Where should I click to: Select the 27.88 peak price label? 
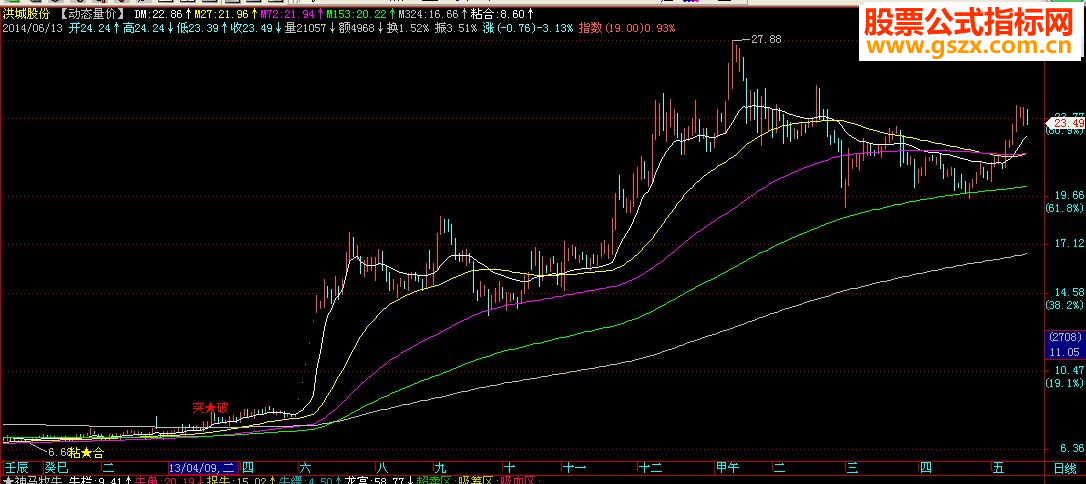(x=766, y=40)
